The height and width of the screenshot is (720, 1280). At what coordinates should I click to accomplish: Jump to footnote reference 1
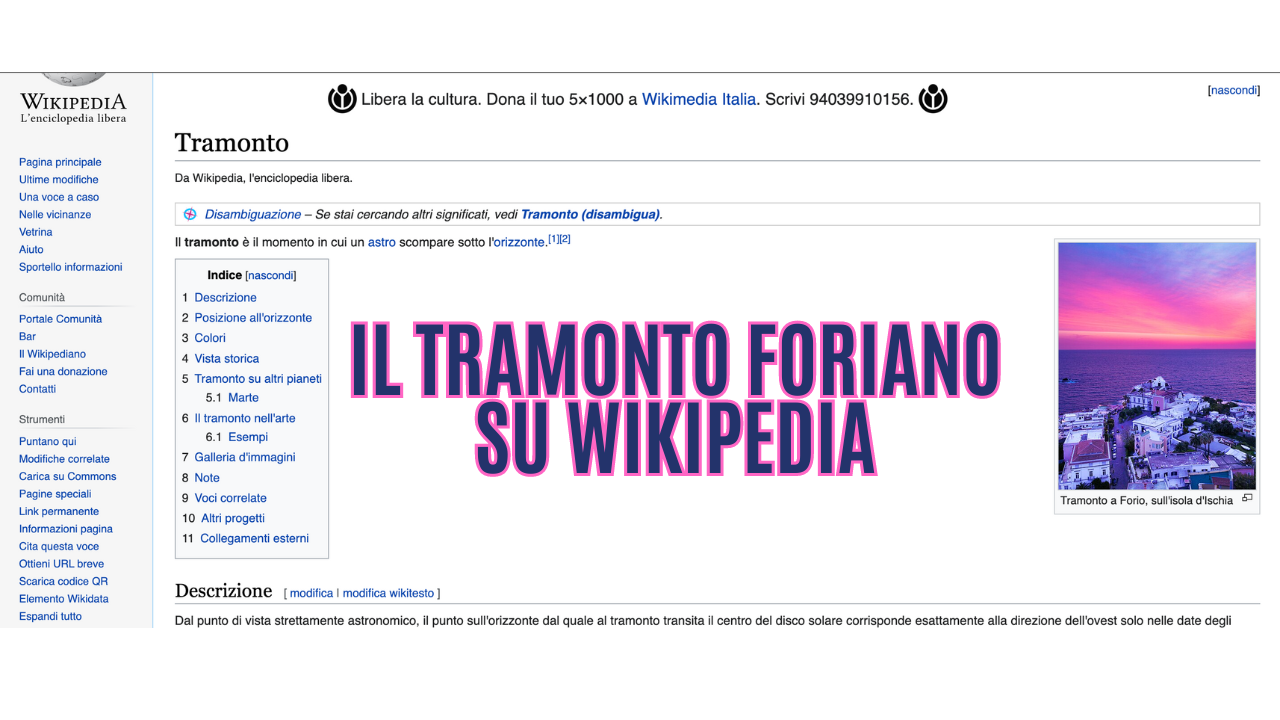coord(553,239)
